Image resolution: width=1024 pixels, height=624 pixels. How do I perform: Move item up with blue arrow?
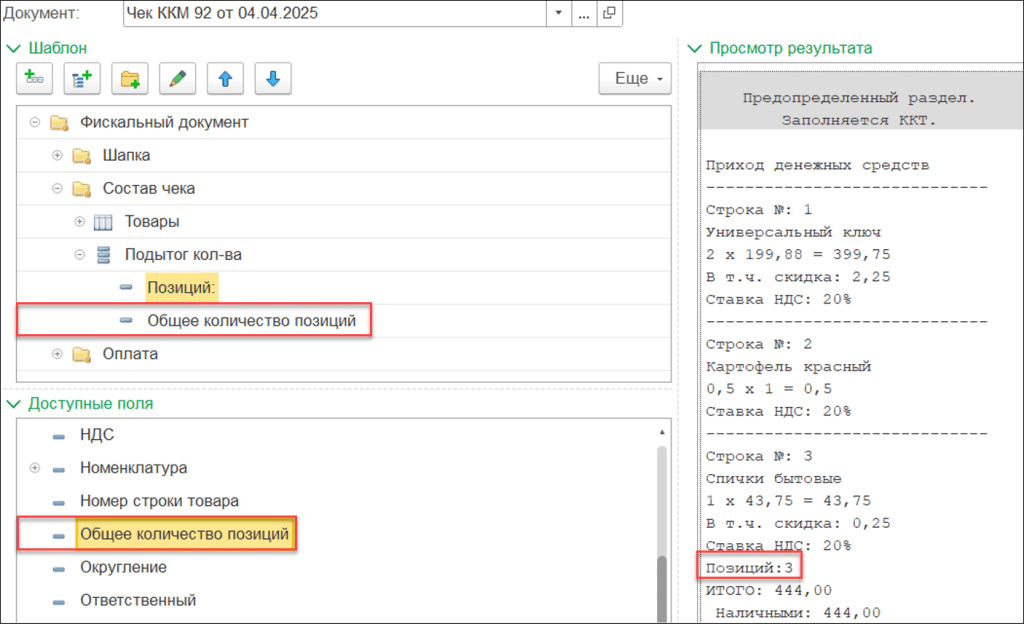click(x=225, y=79)
